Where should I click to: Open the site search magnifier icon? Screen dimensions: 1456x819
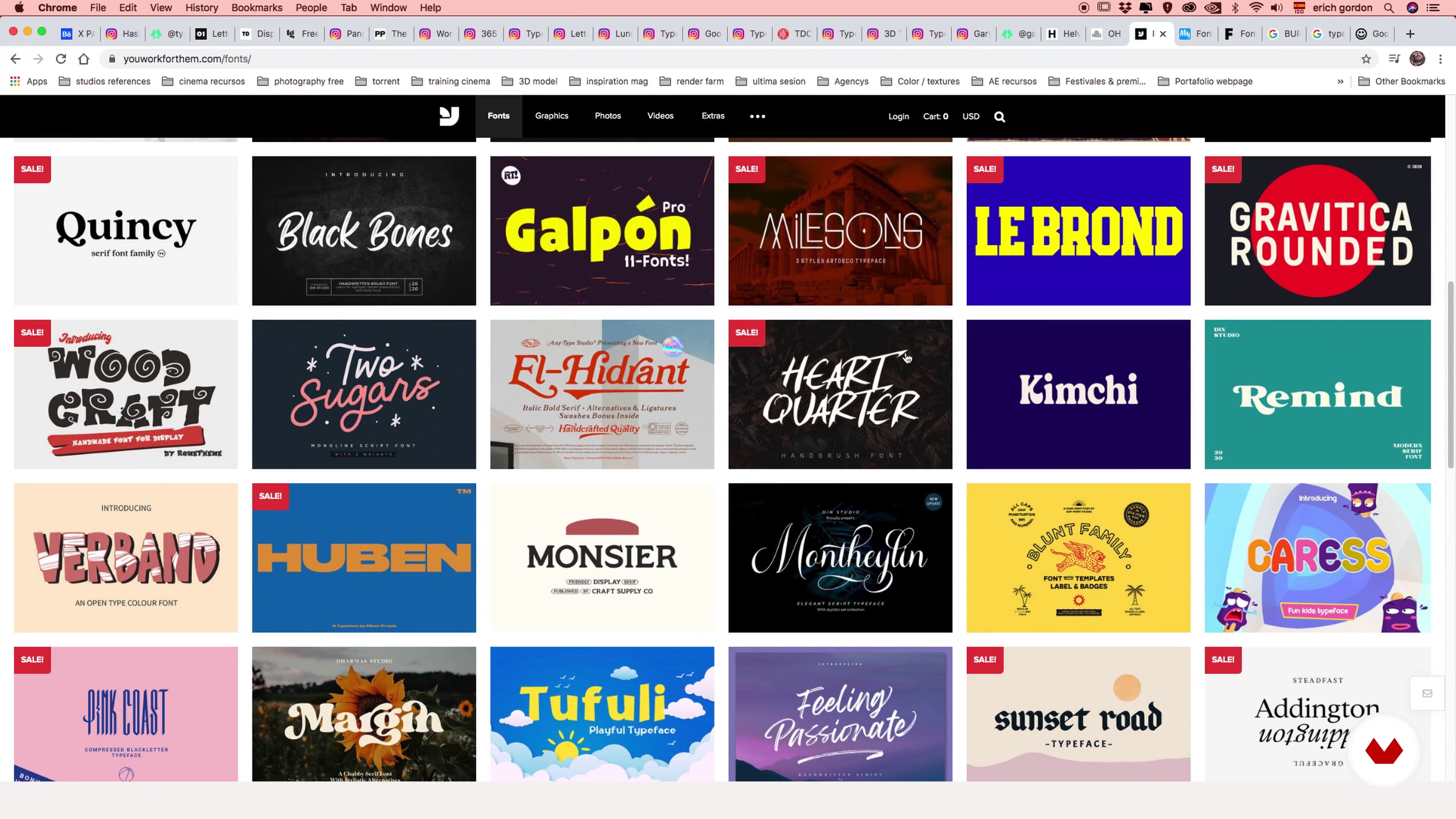[x=999, y=116]
